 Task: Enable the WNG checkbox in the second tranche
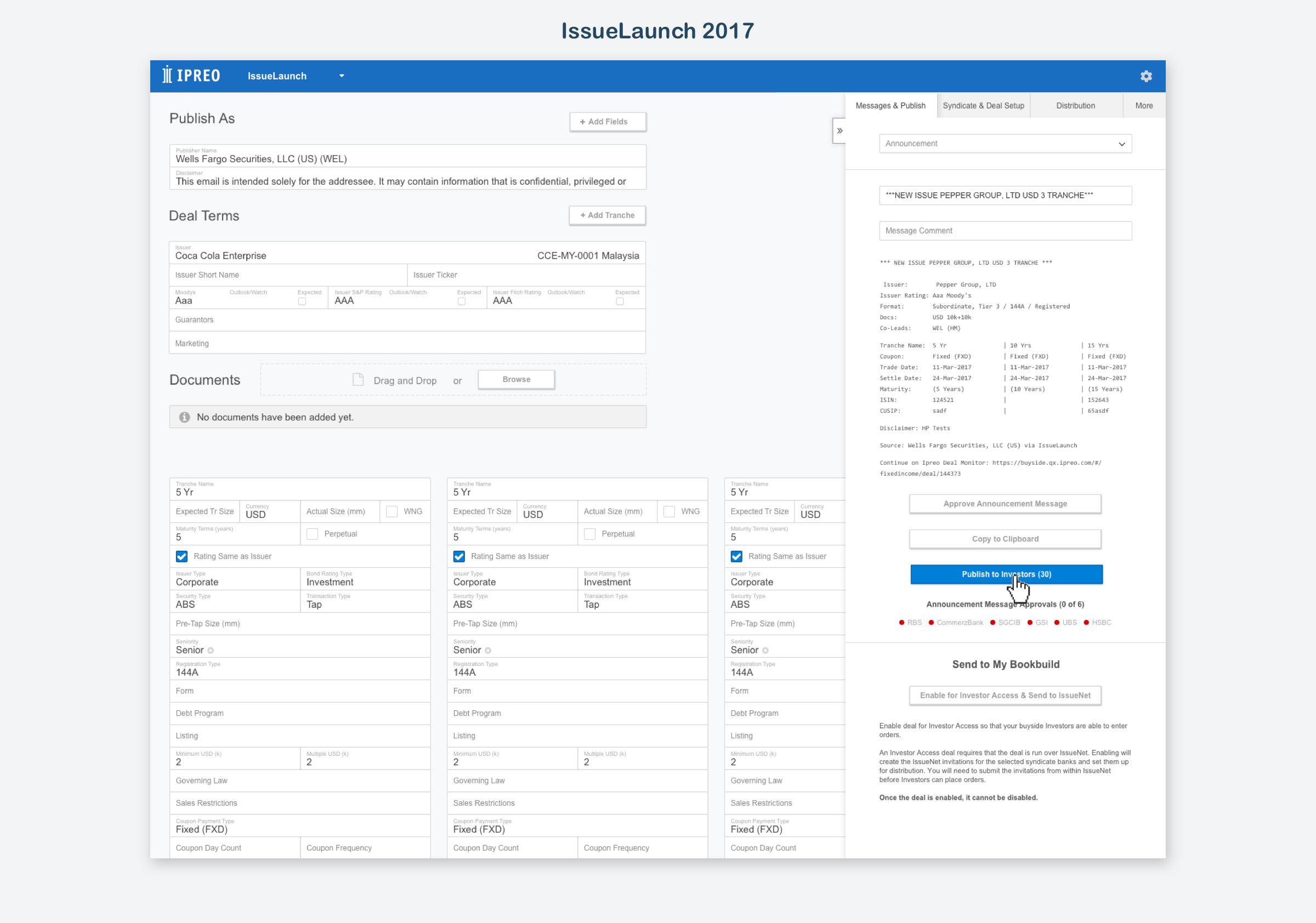pyautogui.click(x=669, y=511)
